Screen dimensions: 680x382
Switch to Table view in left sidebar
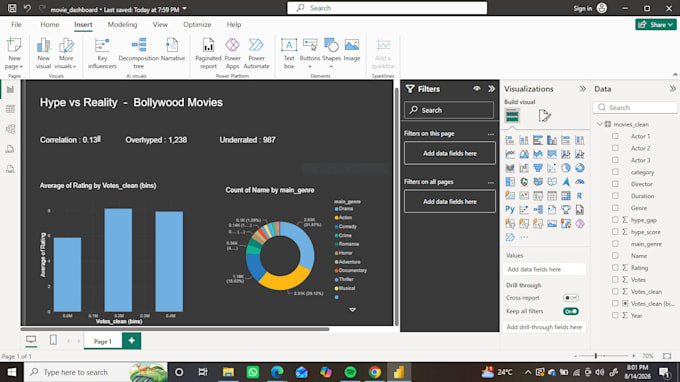(10, 109)
